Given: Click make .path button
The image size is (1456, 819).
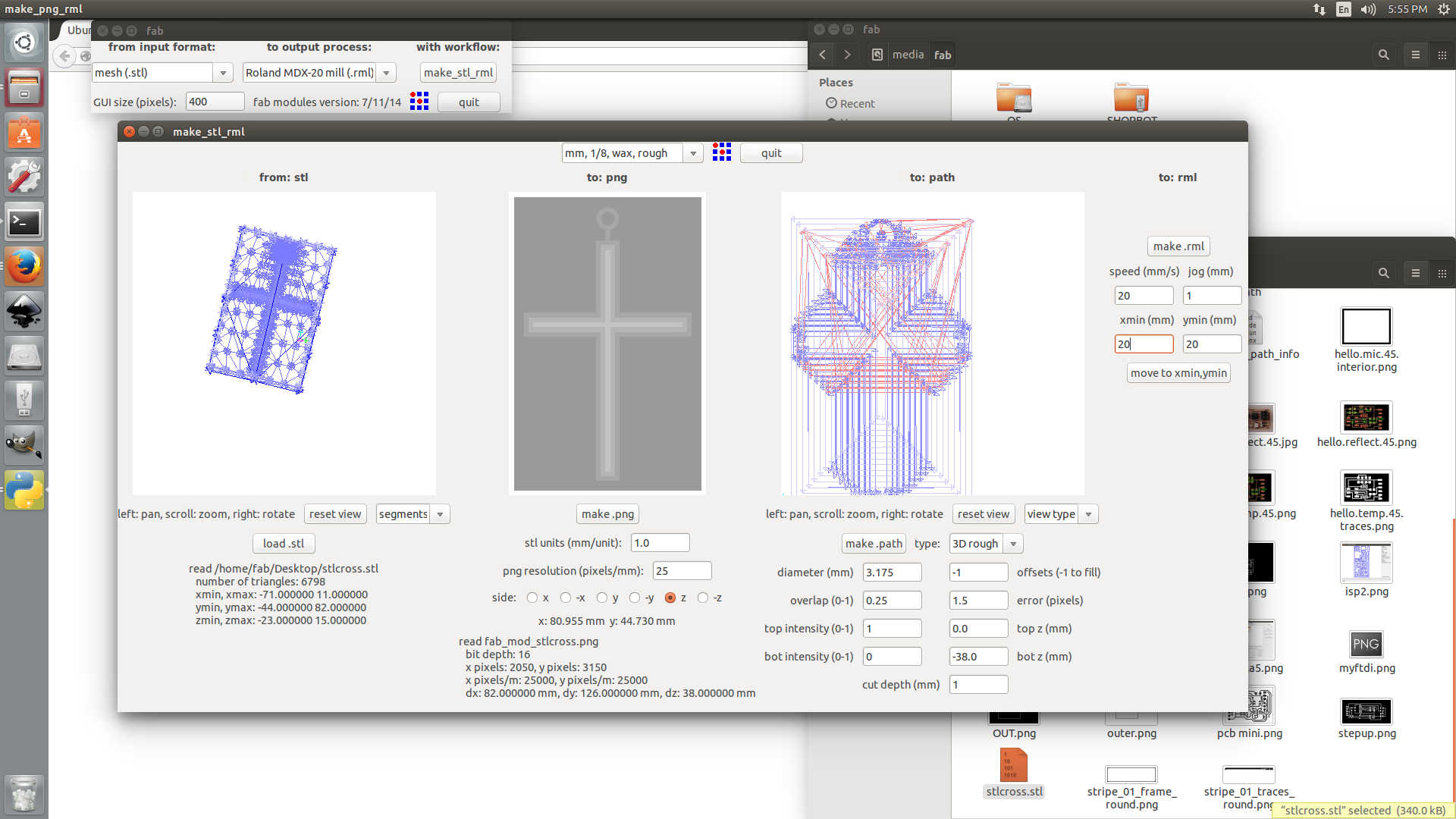Looking at the screenshot, I should (x=874, y=544).
